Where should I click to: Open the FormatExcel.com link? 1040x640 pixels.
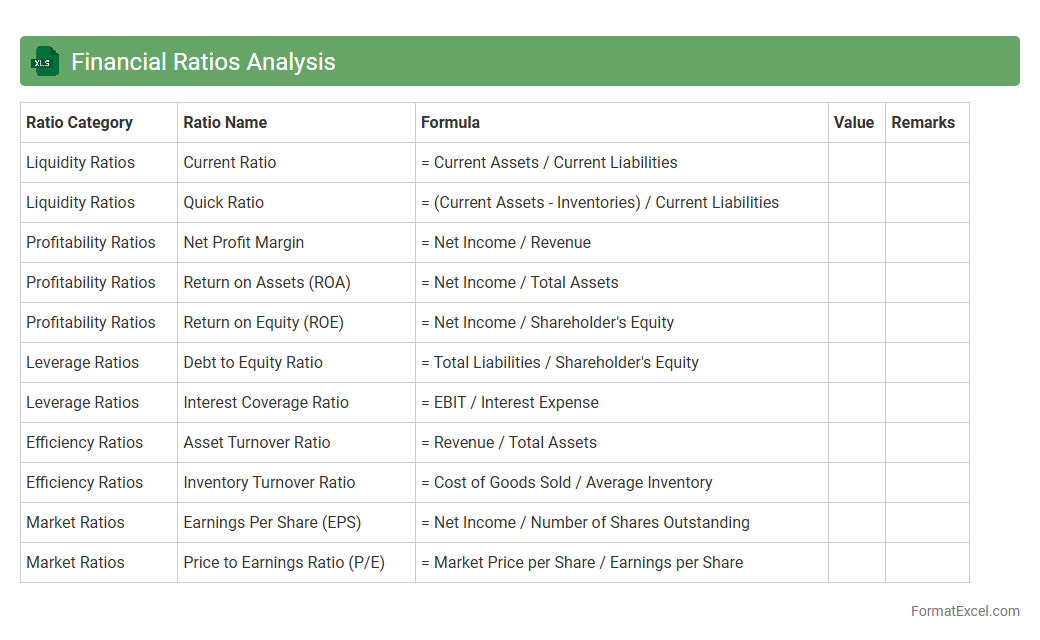pyautogui.click(x=964, y=611)
